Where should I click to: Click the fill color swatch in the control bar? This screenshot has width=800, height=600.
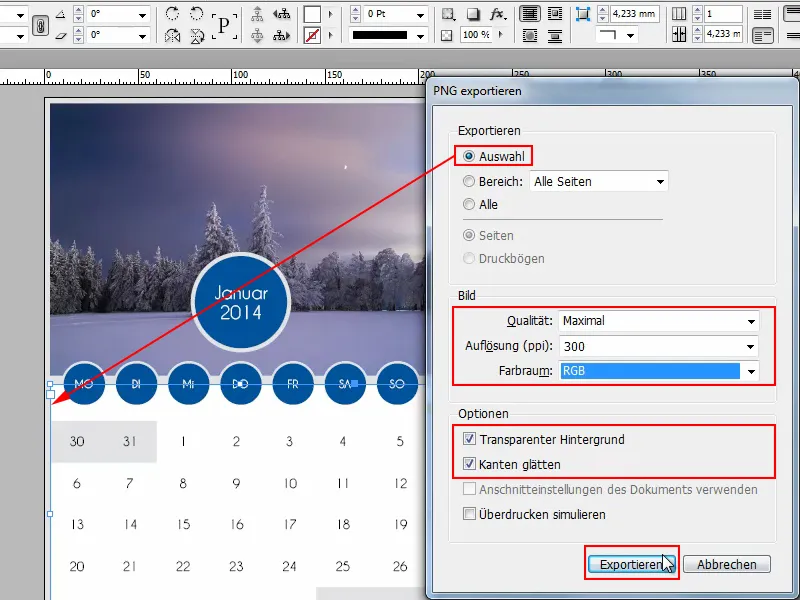coord(312,14)
